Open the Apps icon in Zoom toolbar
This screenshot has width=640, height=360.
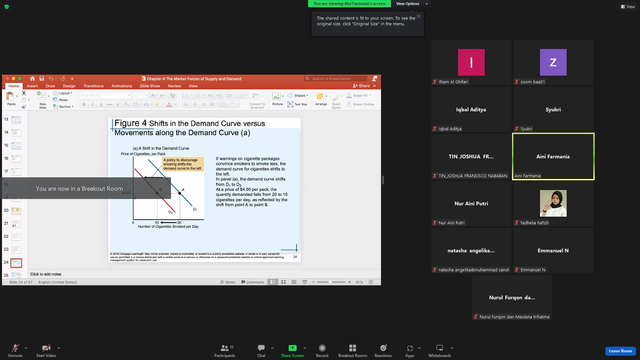[x=410, y=348]
